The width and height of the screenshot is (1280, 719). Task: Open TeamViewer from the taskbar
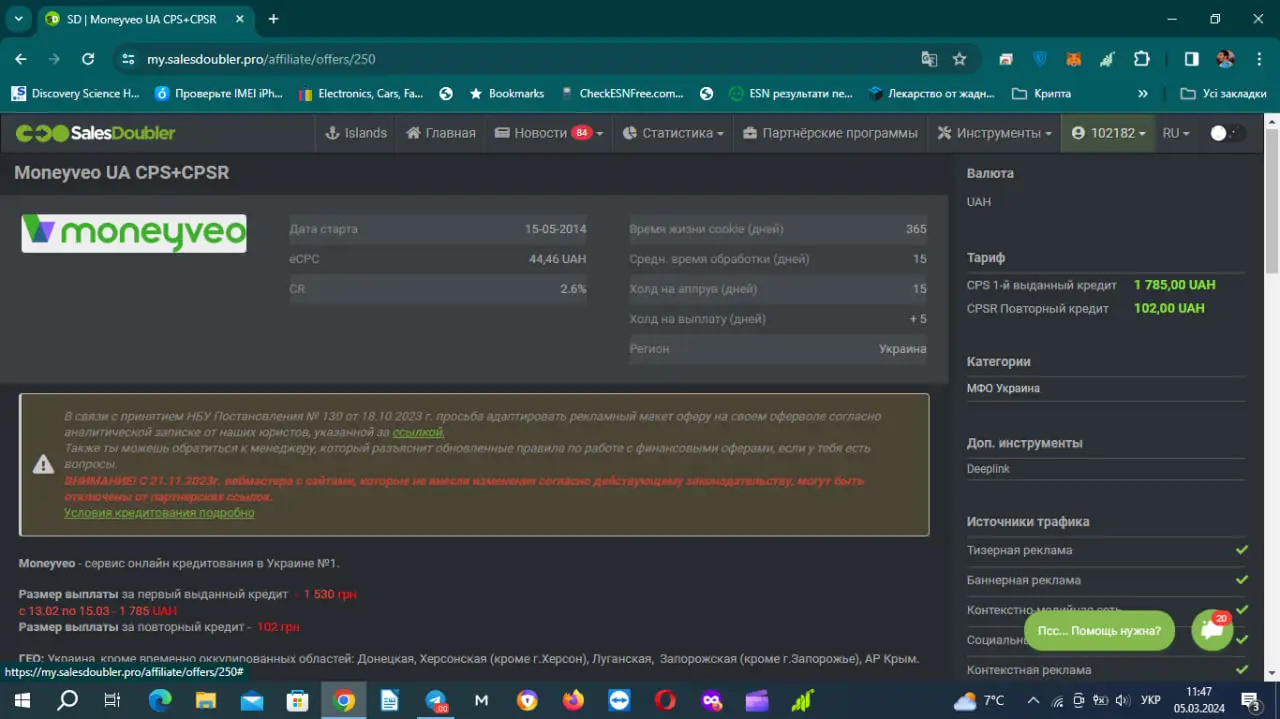(x=620, y=701)
